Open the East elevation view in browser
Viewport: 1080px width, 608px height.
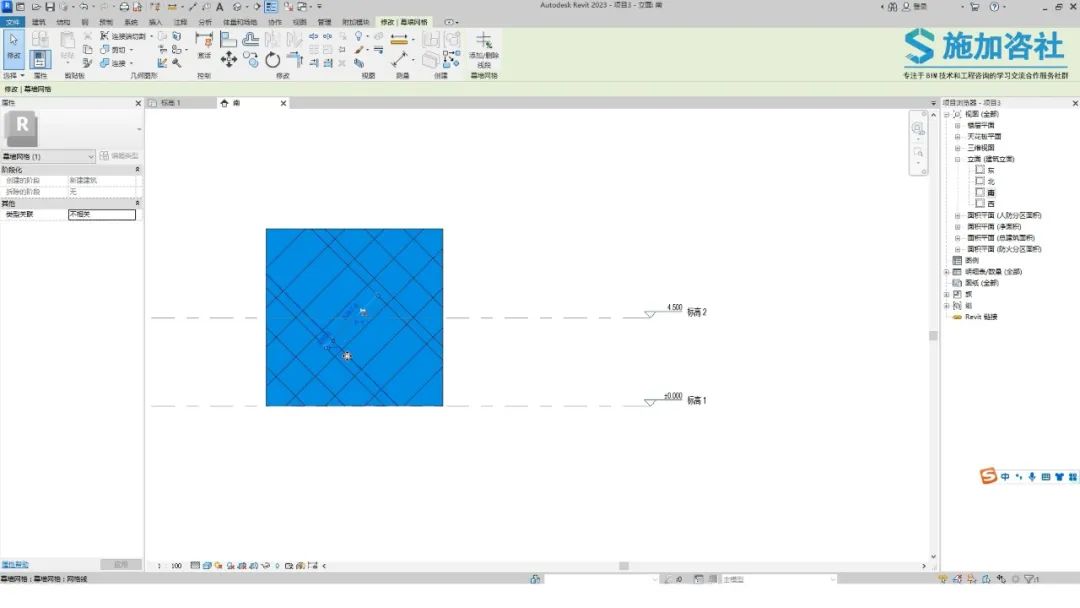pos(990,170)
